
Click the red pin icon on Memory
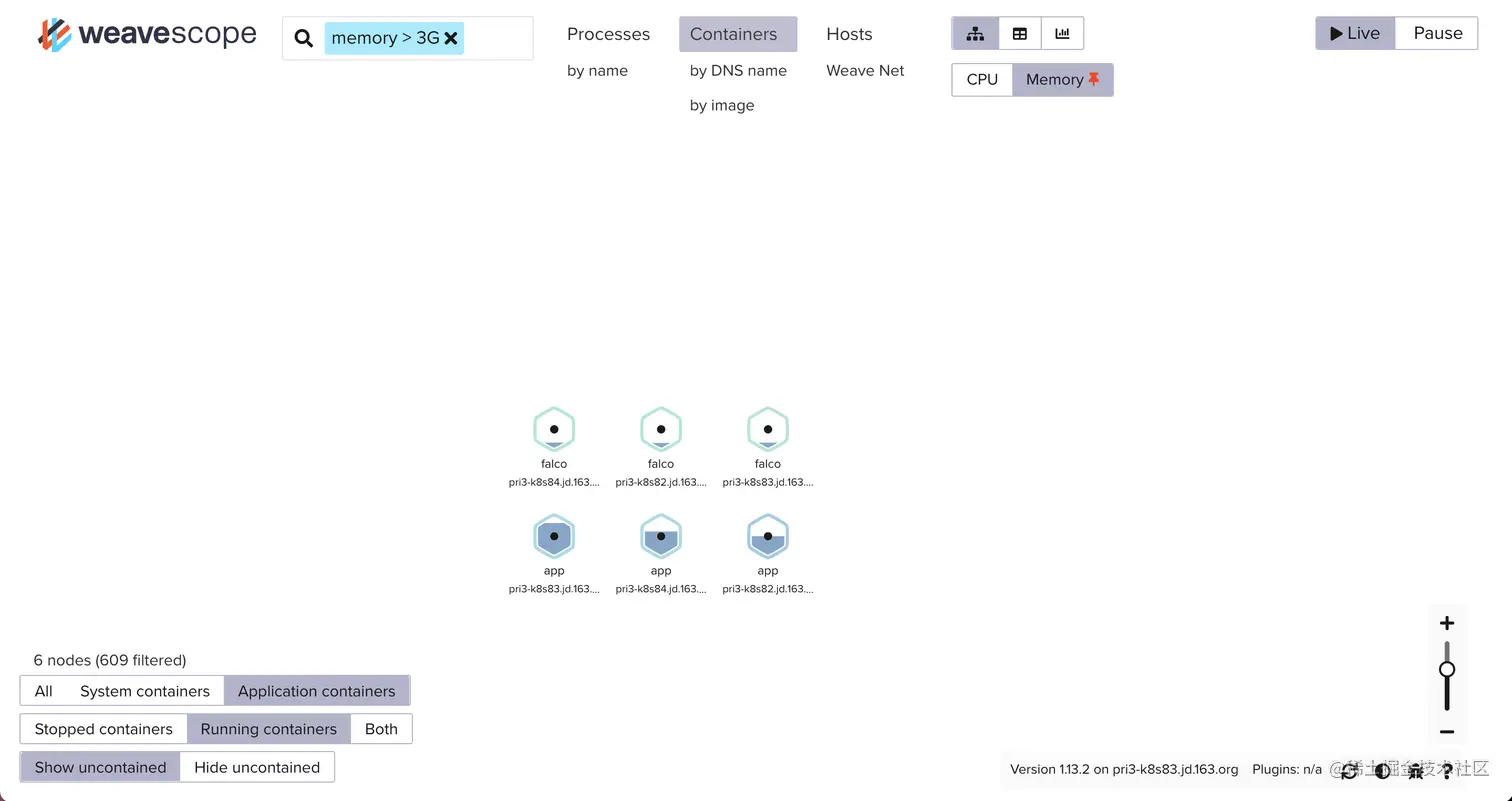pyautogui.click(x=1094, y=79)
